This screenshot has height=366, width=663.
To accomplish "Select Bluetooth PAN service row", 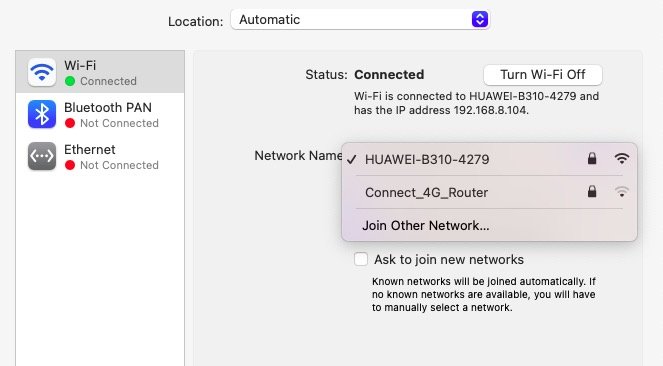I will [x=100, y=114].
